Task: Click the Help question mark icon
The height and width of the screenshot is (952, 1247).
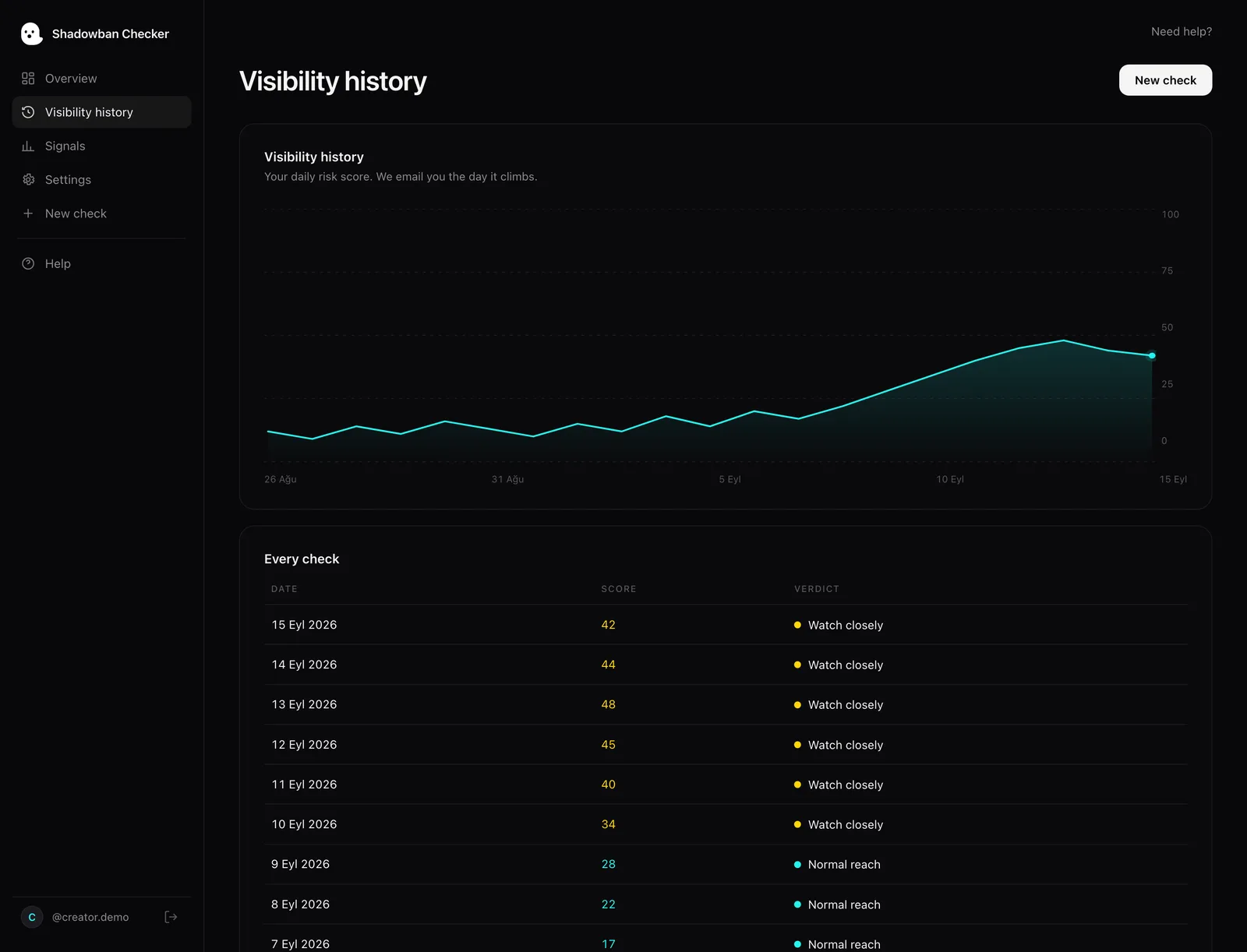Action: pos(28,264)
